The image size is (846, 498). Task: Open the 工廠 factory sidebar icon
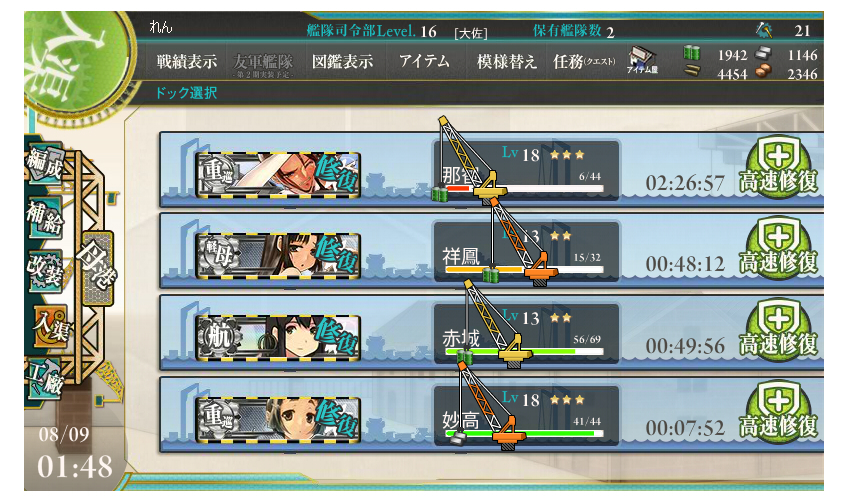click(x=45, y=377)
